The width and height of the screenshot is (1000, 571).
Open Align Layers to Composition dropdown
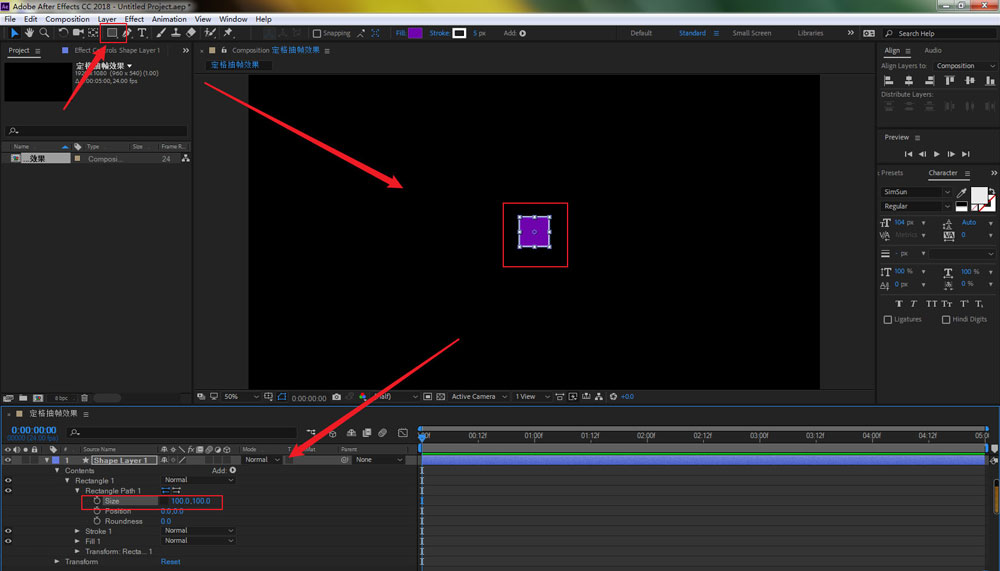[965, 66]
